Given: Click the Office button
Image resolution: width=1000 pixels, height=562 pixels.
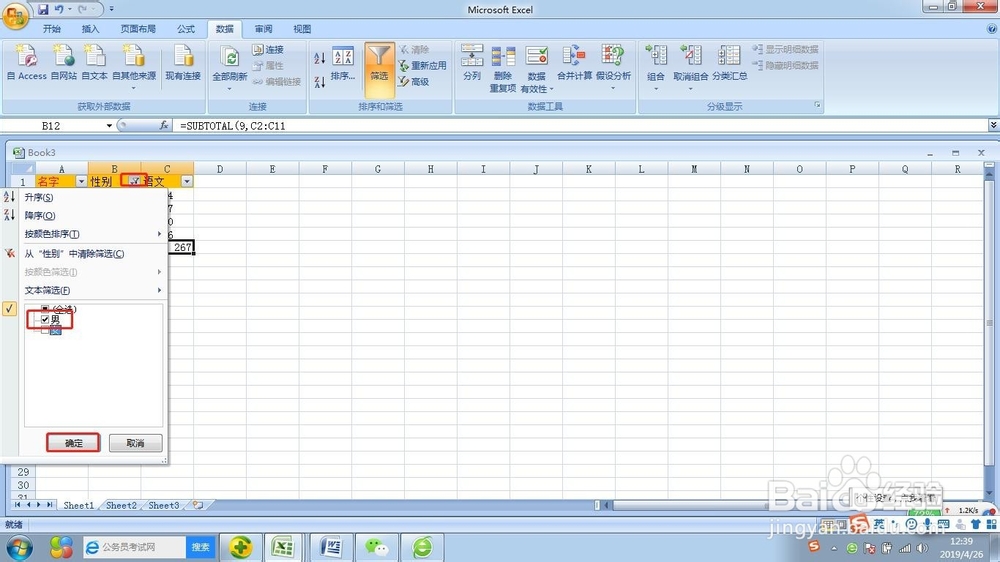Looking at the screenshot, I should click(15, 15).
